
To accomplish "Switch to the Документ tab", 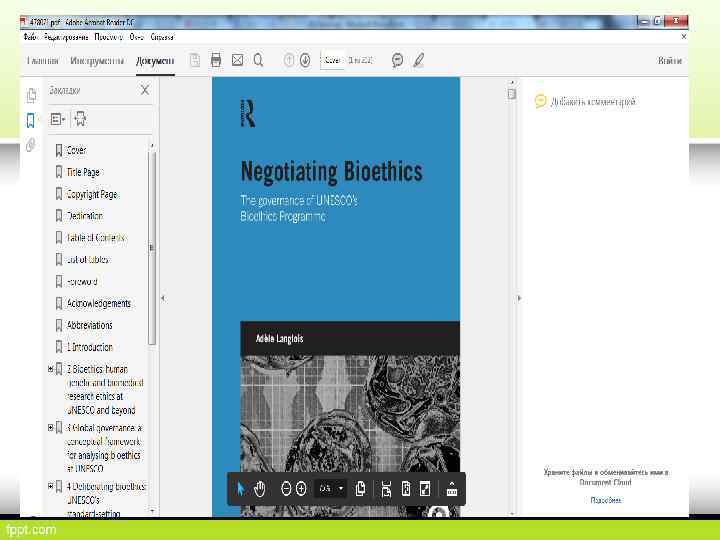I will pos(155,61).
